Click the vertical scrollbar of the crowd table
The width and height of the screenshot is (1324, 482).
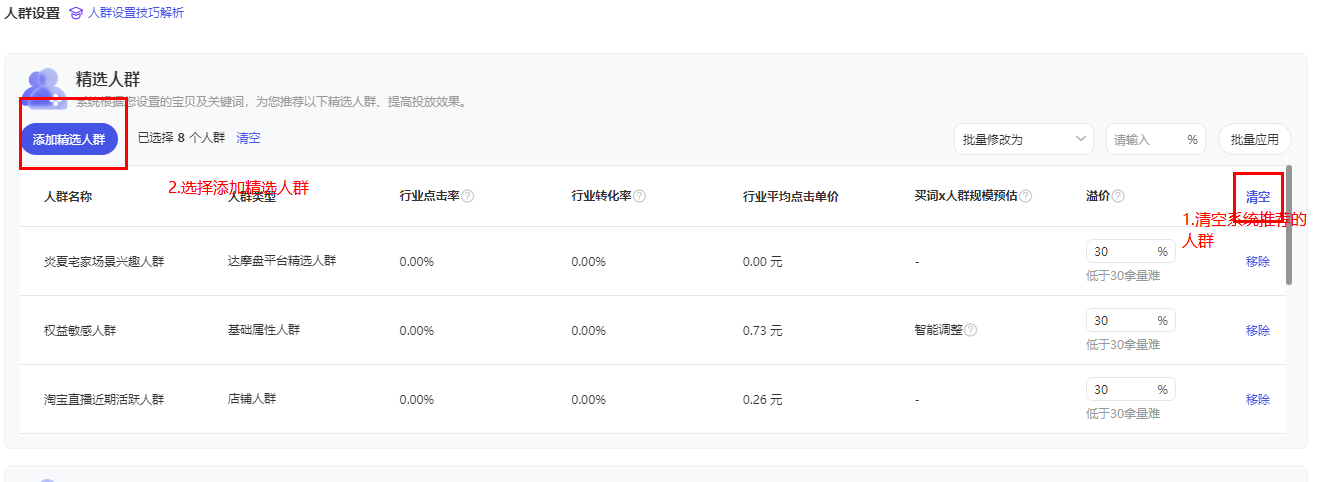tap(1289, 225)
